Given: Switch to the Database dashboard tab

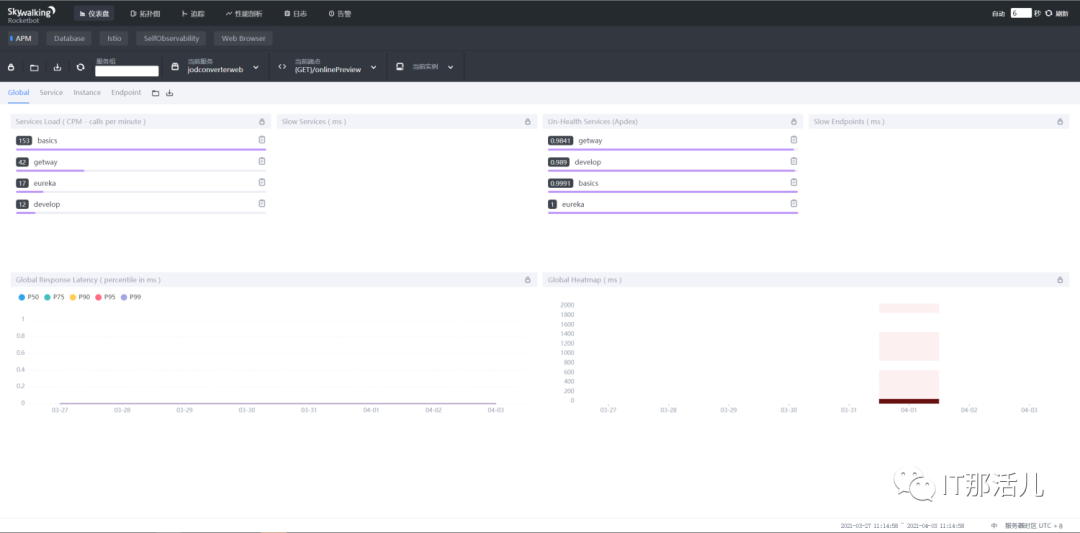Looking at the screenshot, I should (x=69, y=39).
